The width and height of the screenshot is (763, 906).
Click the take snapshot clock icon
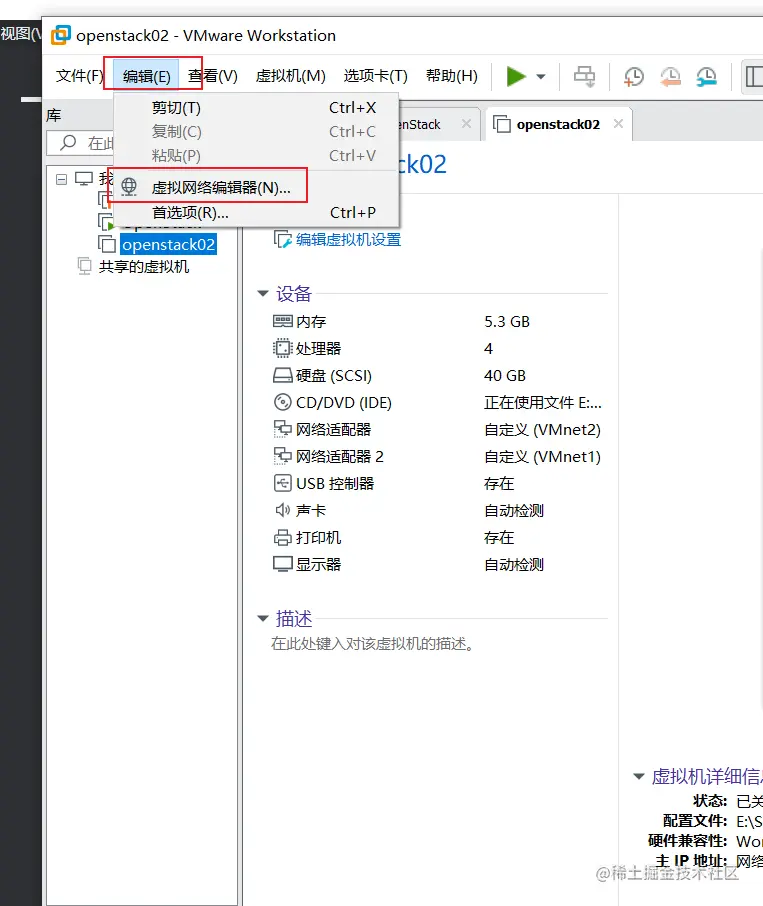634,76
